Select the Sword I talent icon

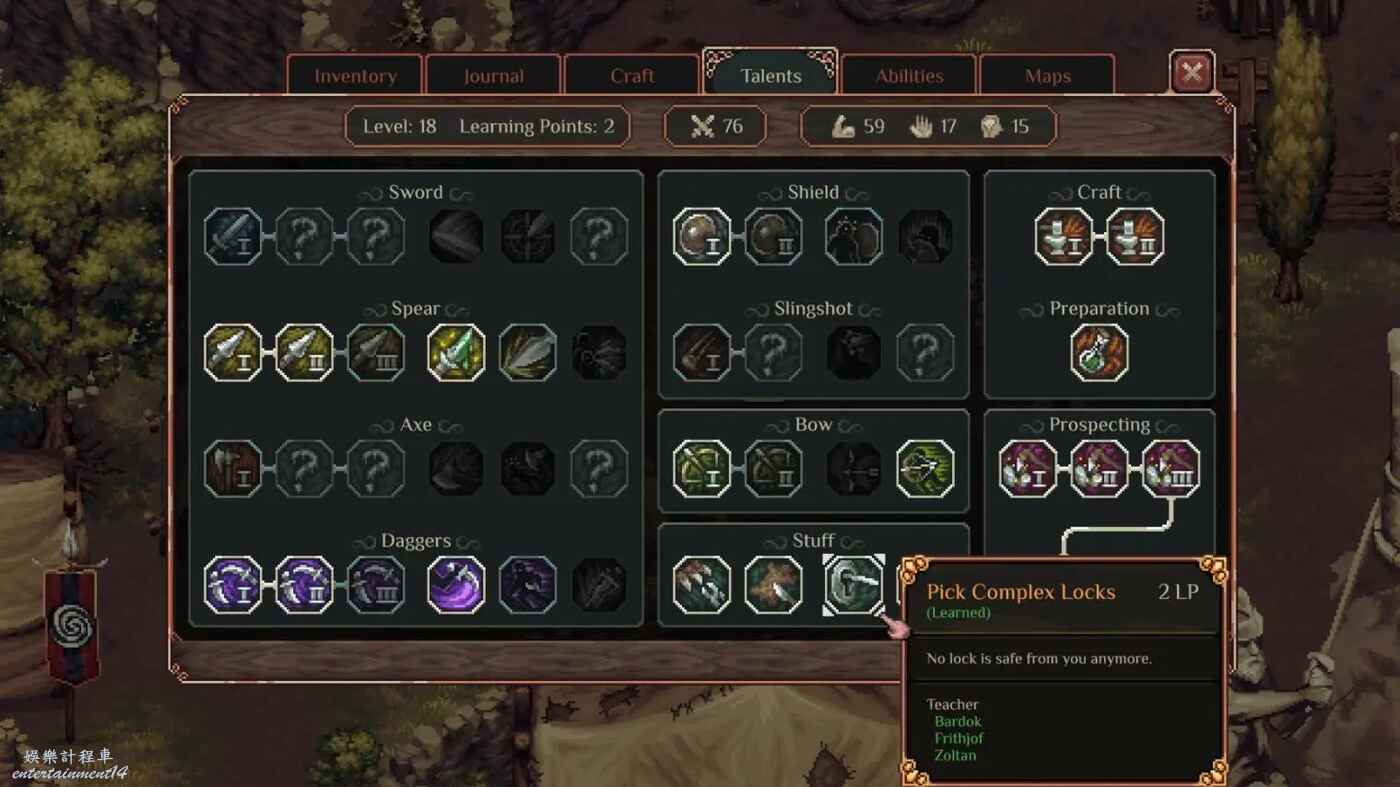233,236
